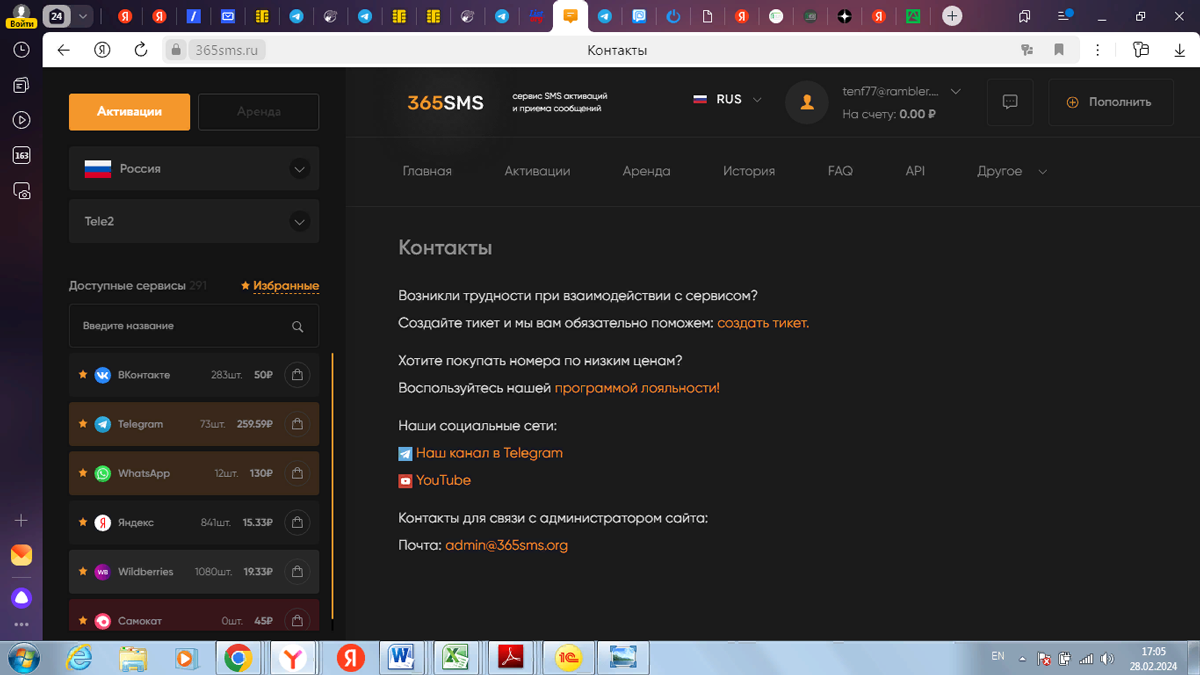Toggle favorite star for ВКонтакте
This screenshot has height=675, width=1200.
pyautogui.click(x=83, y=375)
